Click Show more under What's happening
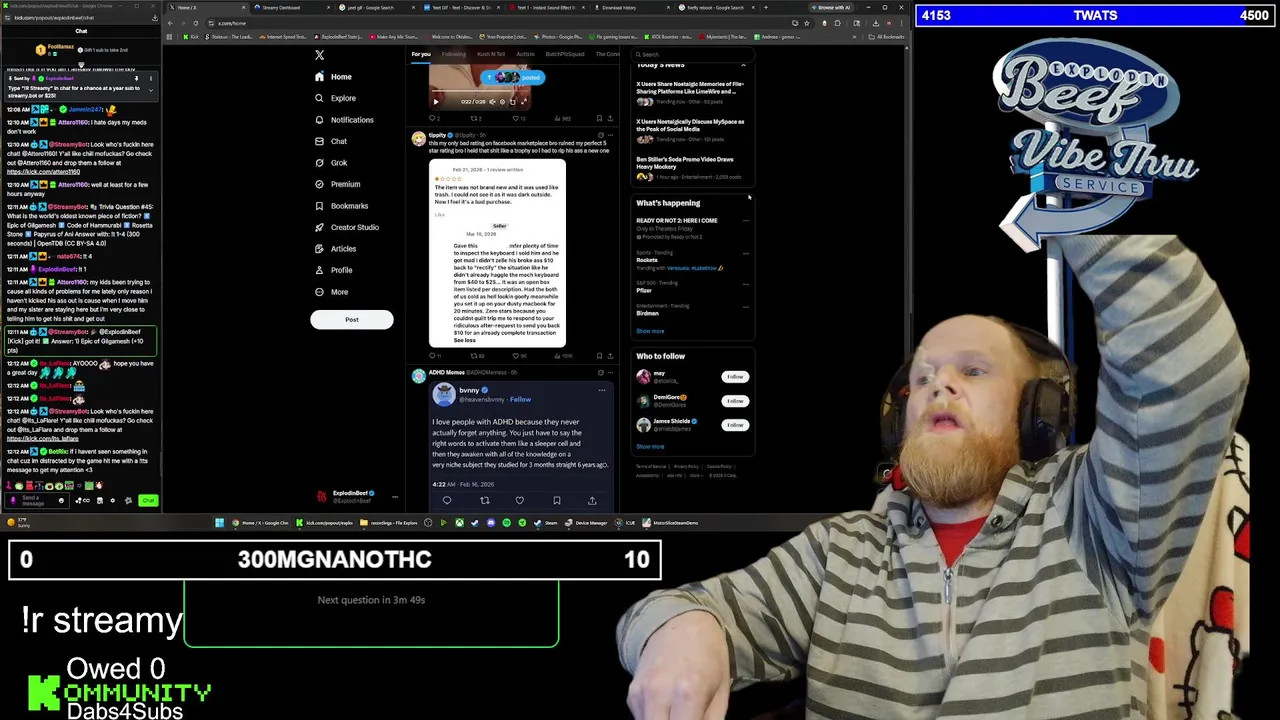The width and height of the screenshot is (1280, 720). 650,331
